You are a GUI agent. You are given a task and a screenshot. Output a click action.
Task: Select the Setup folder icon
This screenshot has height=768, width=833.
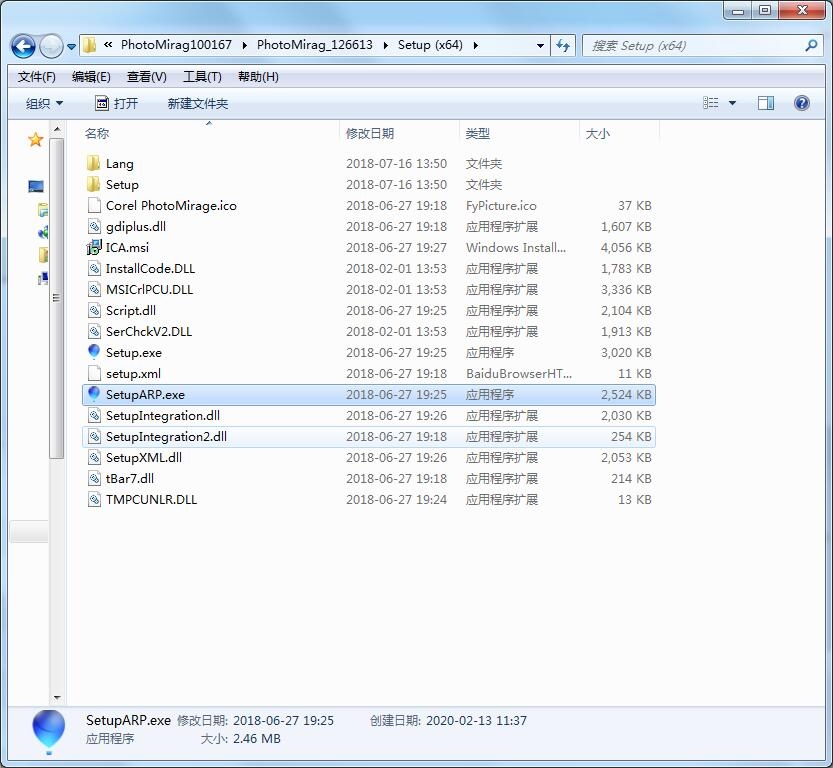[94, 184]
